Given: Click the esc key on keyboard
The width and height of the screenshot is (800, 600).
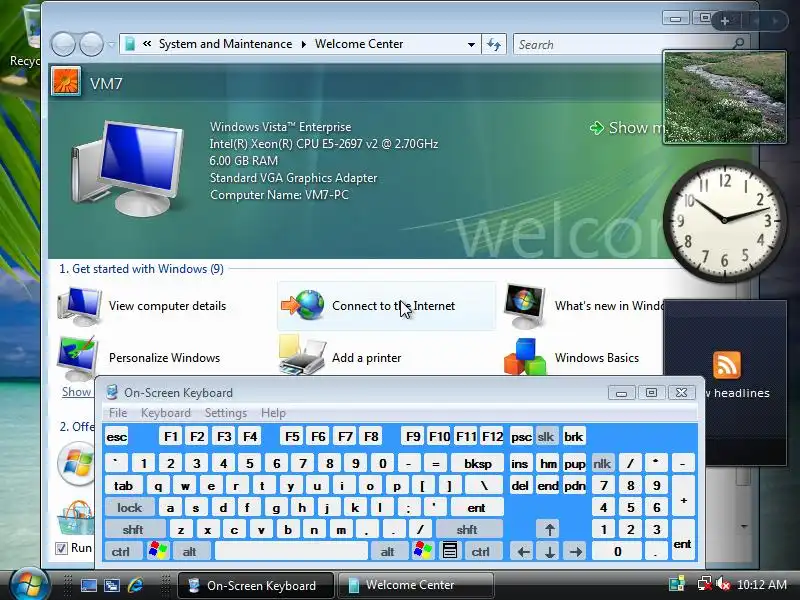Looking at the screenshot, I should pos(116,437).
